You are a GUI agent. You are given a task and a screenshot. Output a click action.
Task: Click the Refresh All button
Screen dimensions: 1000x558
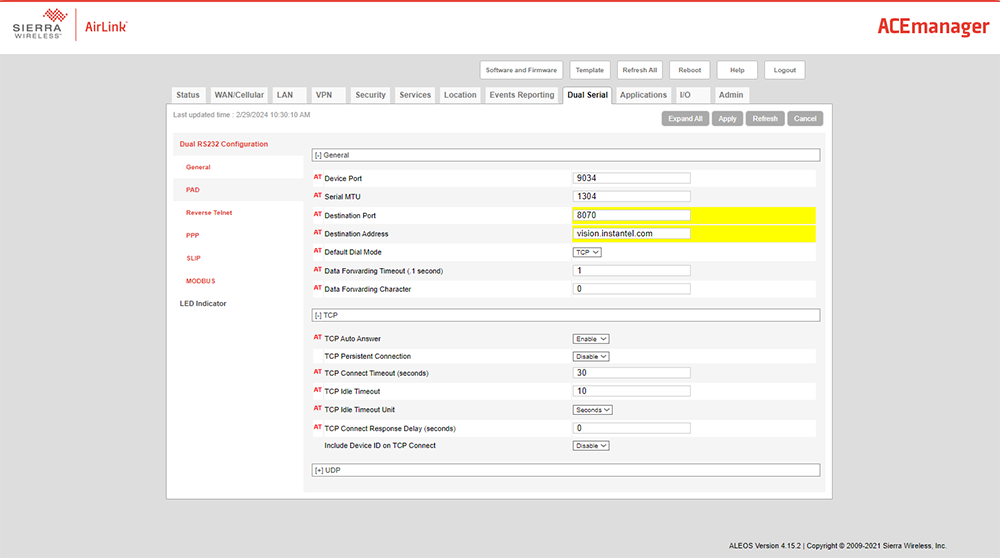tap(640, 70)
